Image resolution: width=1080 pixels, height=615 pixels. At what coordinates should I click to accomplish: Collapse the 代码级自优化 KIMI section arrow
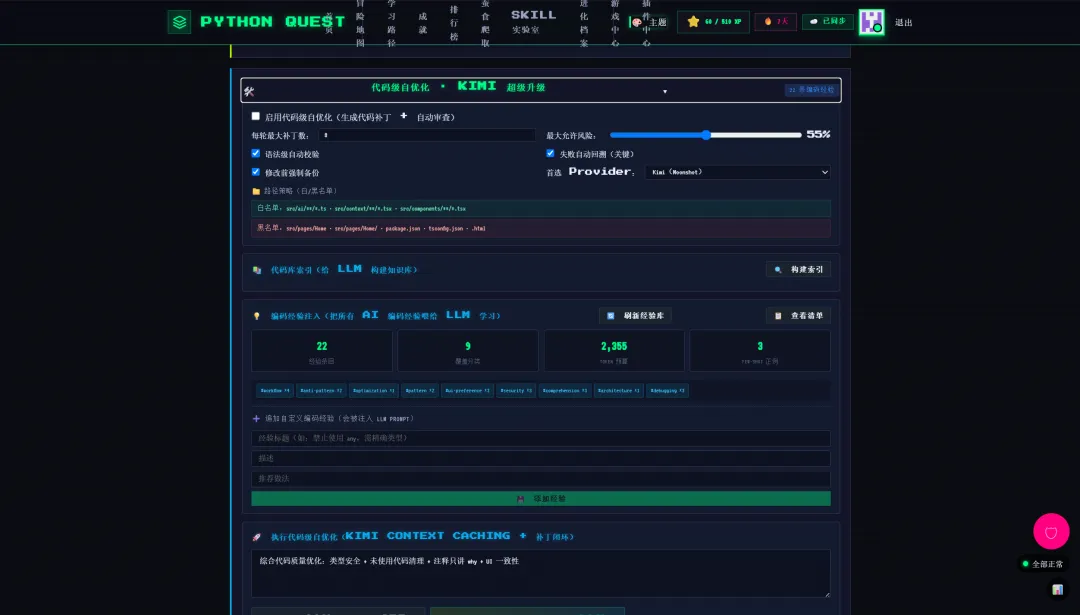point(665,91)
